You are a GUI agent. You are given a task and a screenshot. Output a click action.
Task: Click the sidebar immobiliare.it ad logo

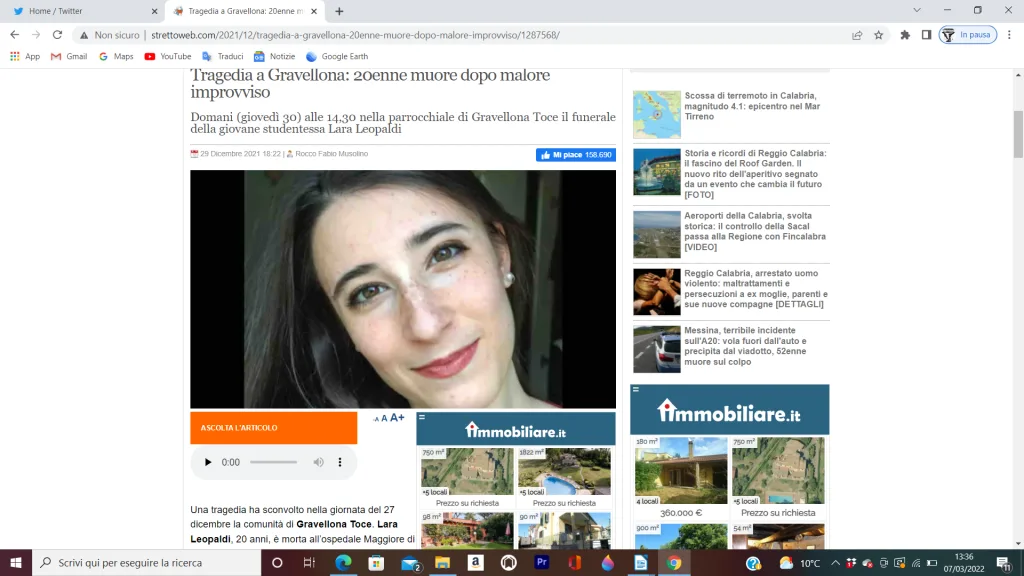tap(729, 410)
